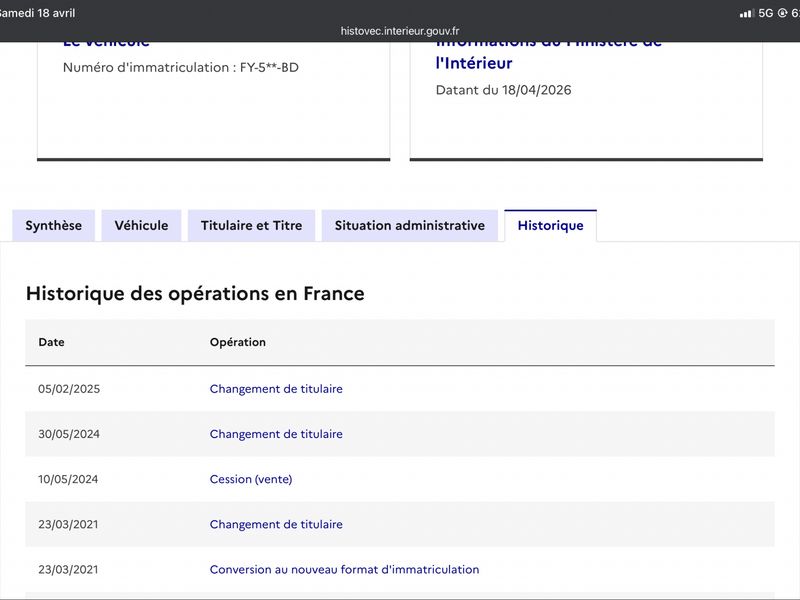
Task: Click the Historique des opérations en France heading
Action: tap(195, 294)
